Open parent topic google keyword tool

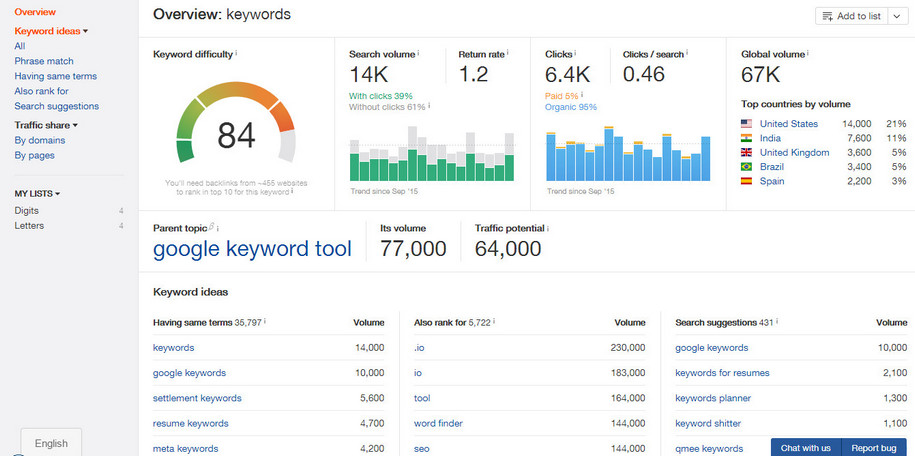(252, 249)
